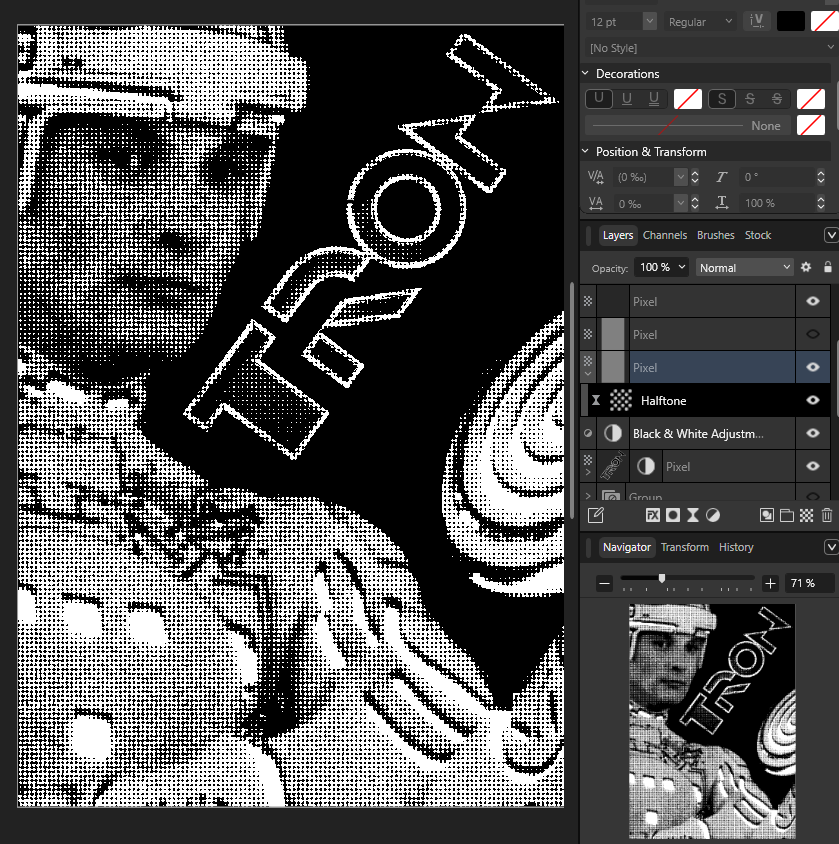This screenshot has height=844, width=839.
Task: Click the tracking V/A icon with parentheses value
Action: pos(596,177)
